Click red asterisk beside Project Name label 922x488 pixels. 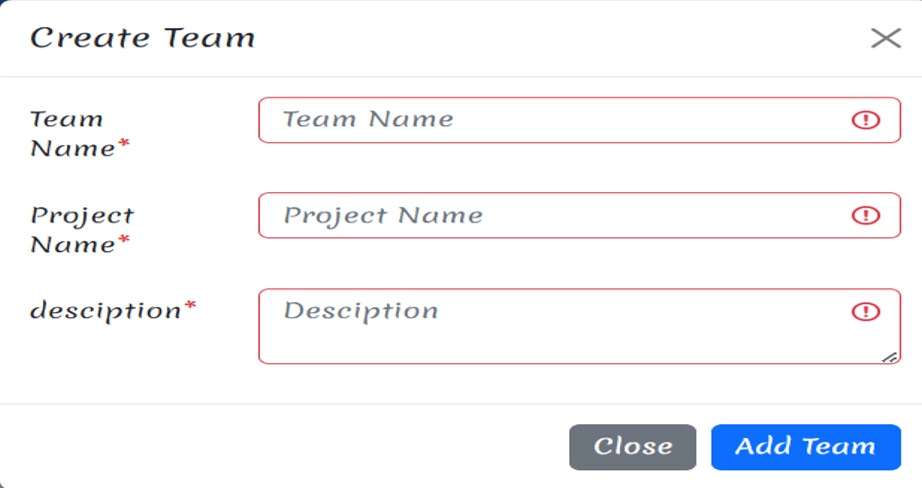coord(123,239)
